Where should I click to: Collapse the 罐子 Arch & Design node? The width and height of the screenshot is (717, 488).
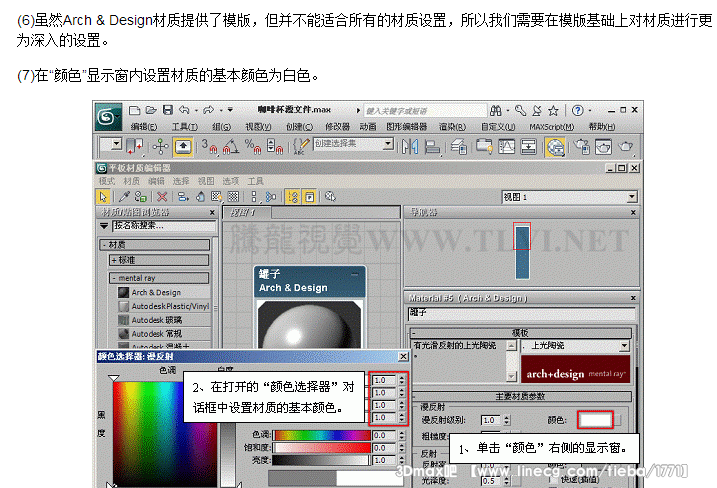coord(355,274)
